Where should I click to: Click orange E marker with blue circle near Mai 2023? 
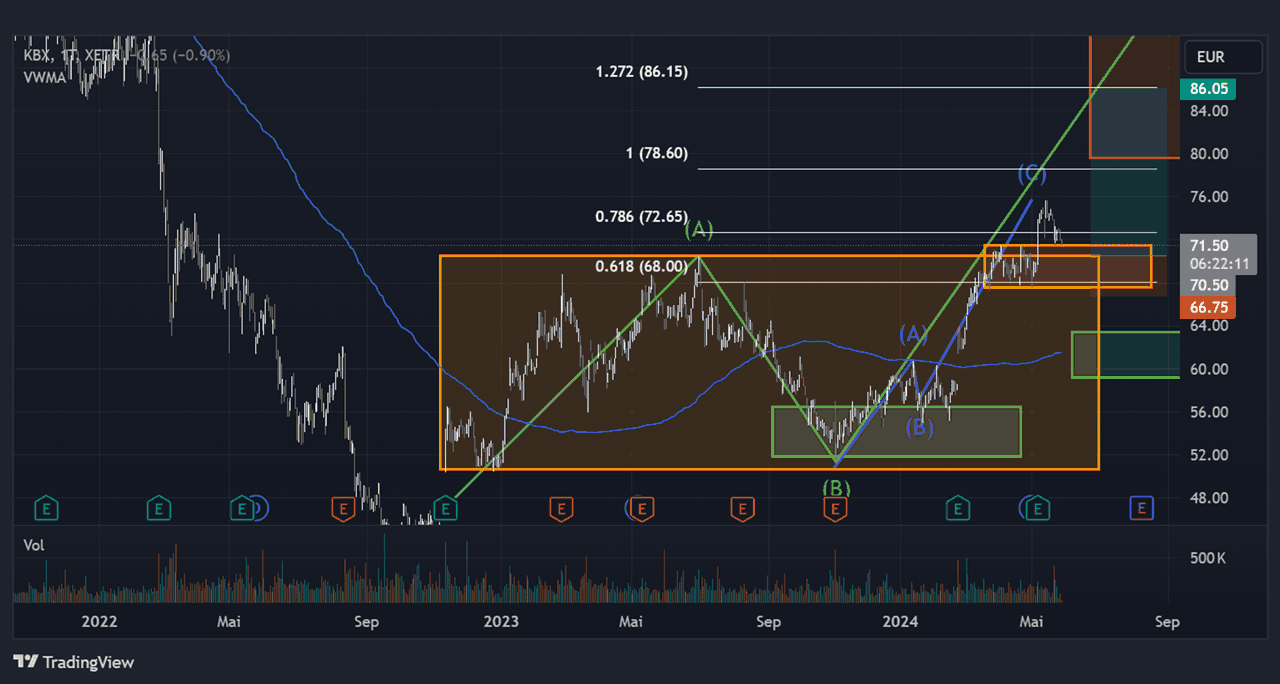[x=642, y=509]
